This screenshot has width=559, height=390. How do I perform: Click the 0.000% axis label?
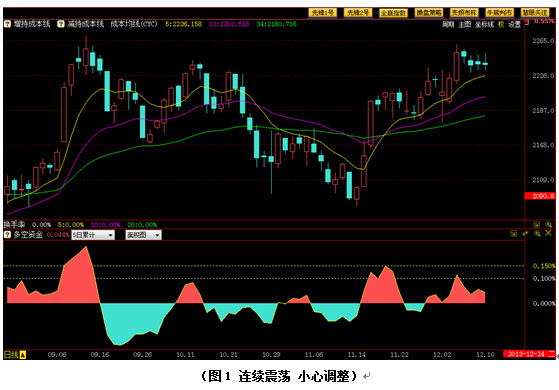tap(544, 303)
